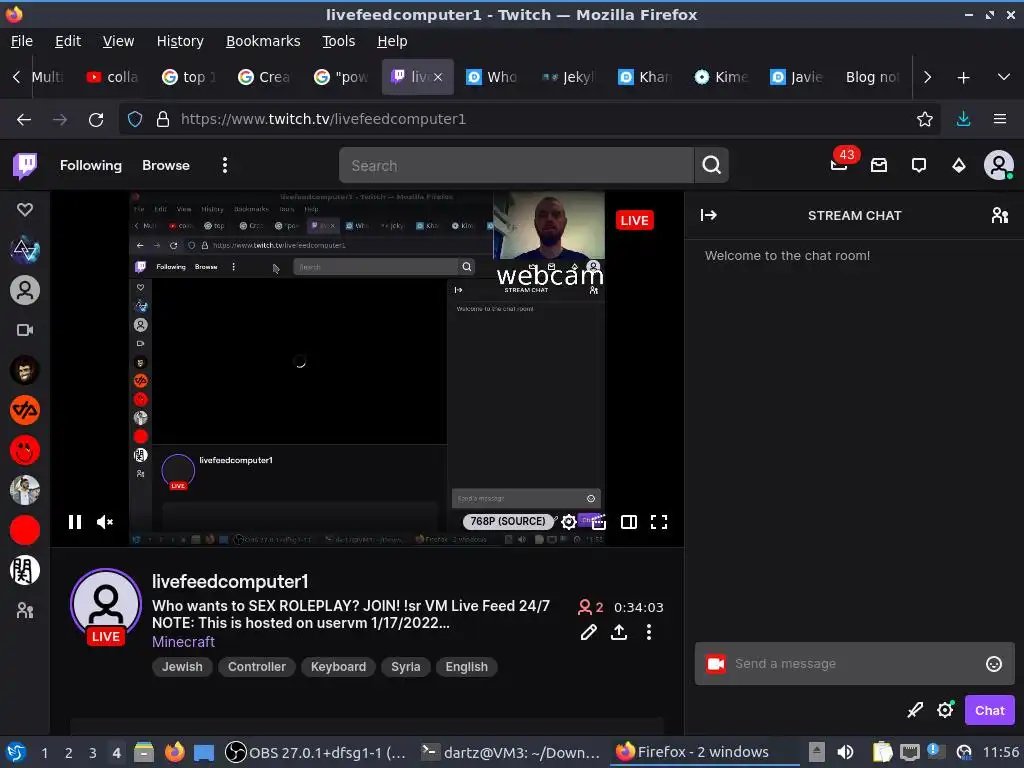Unmute the stream volume
This screenshot has width=1024, height=768.
click(105, 522)
